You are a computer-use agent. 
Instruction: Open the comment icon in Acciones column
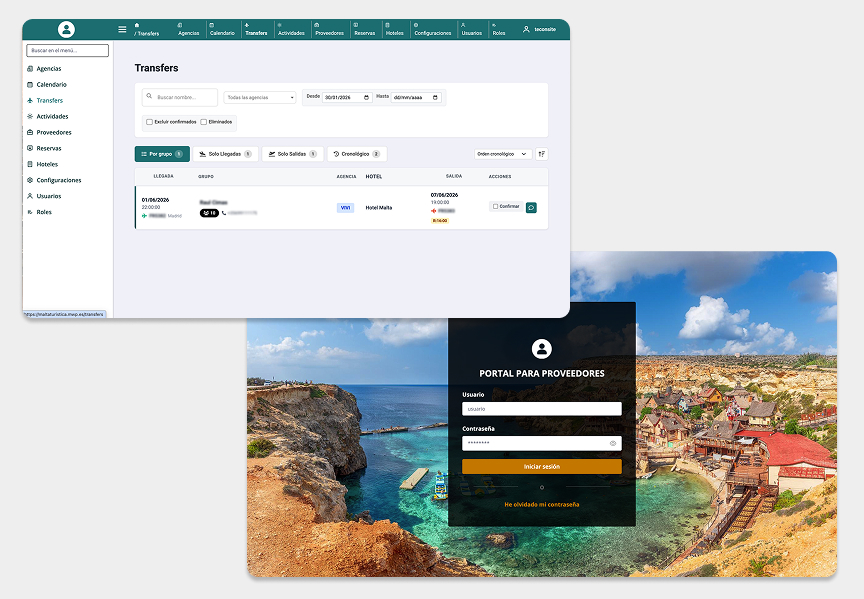pos(531,207)
